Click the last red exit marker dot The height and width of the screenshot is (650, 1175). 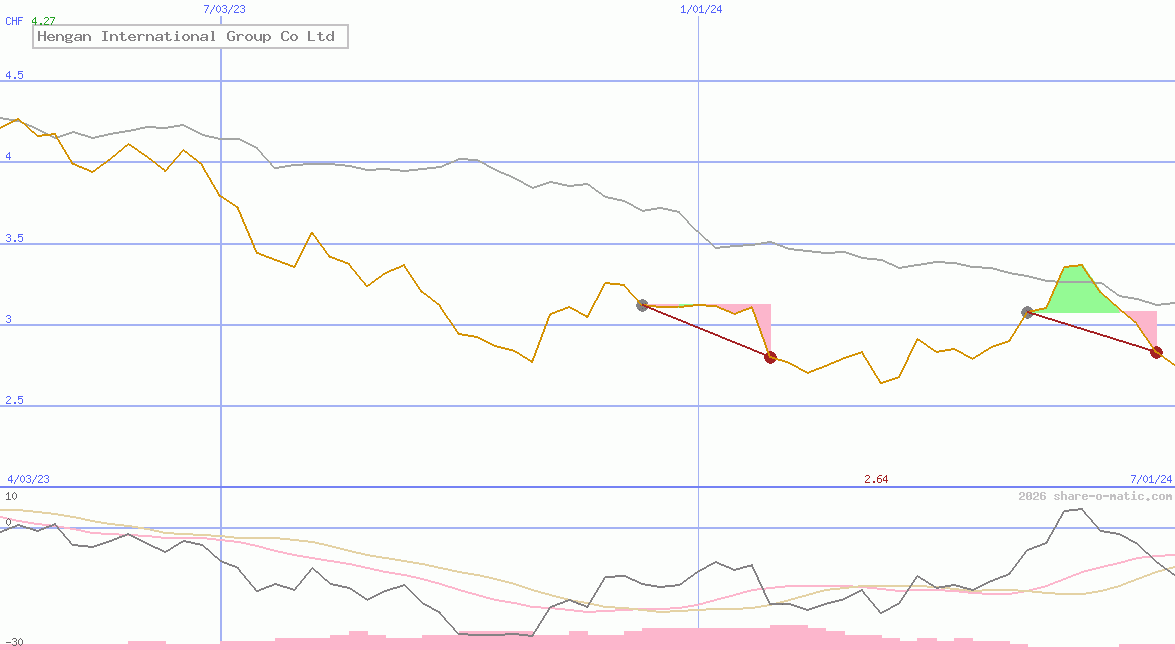coord(1156,352)
